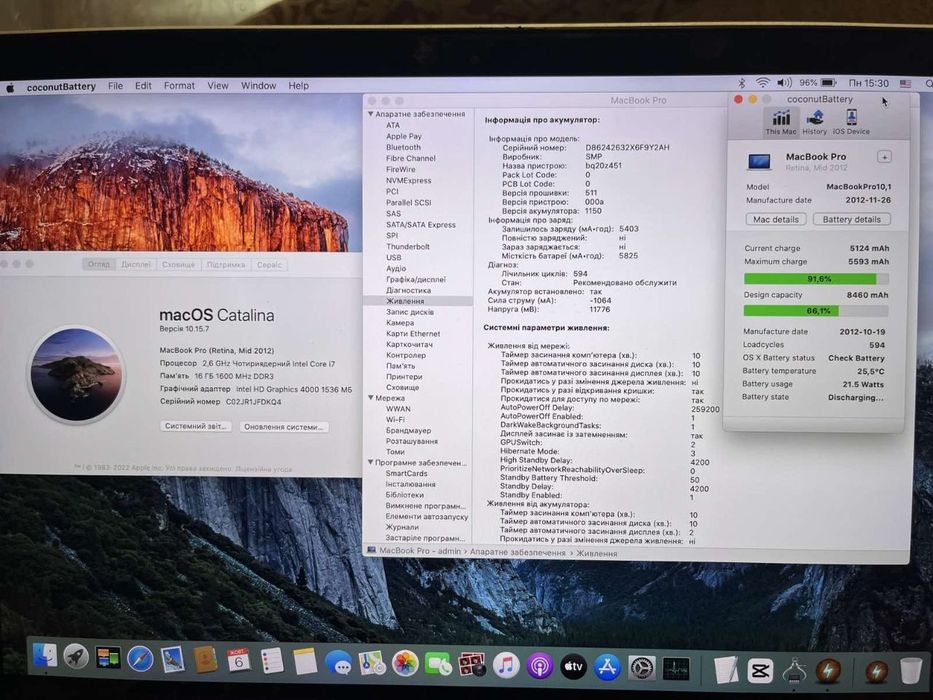The image size is (933, 700).
Task: Open the View menu
Action: click(218, 86)
